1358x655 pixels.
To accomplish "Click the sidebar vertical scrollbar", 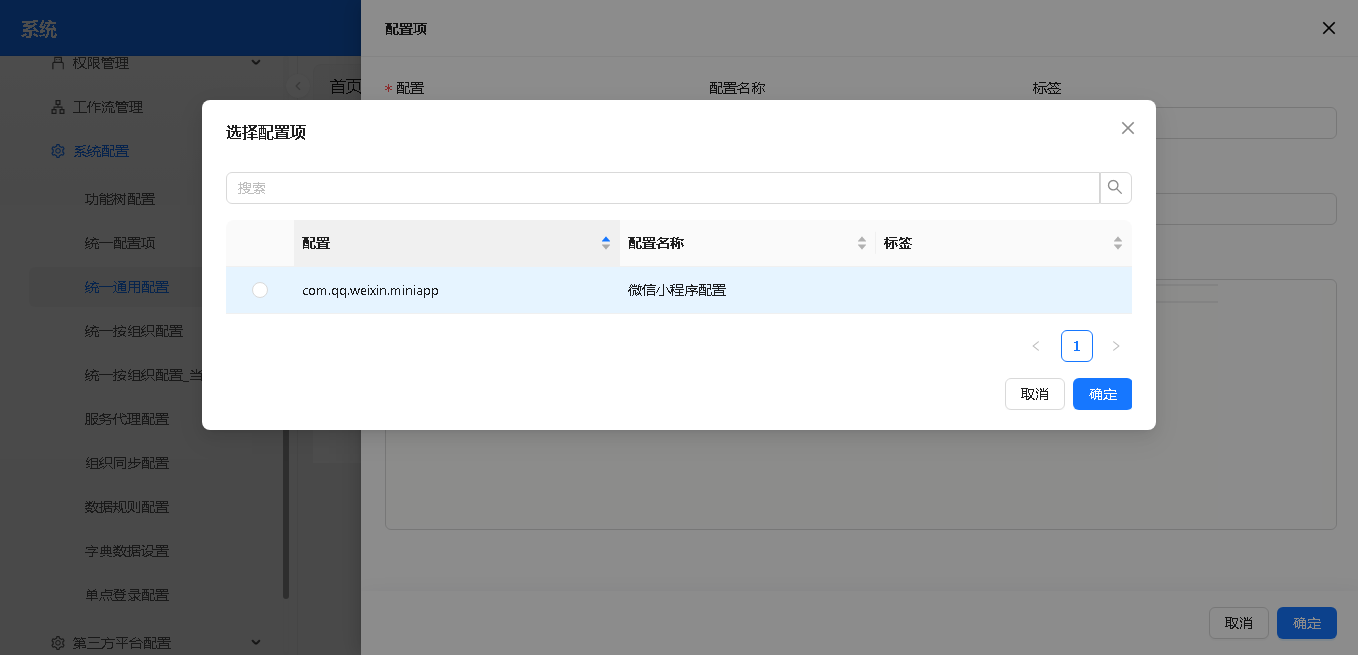I will click(286, 513).
